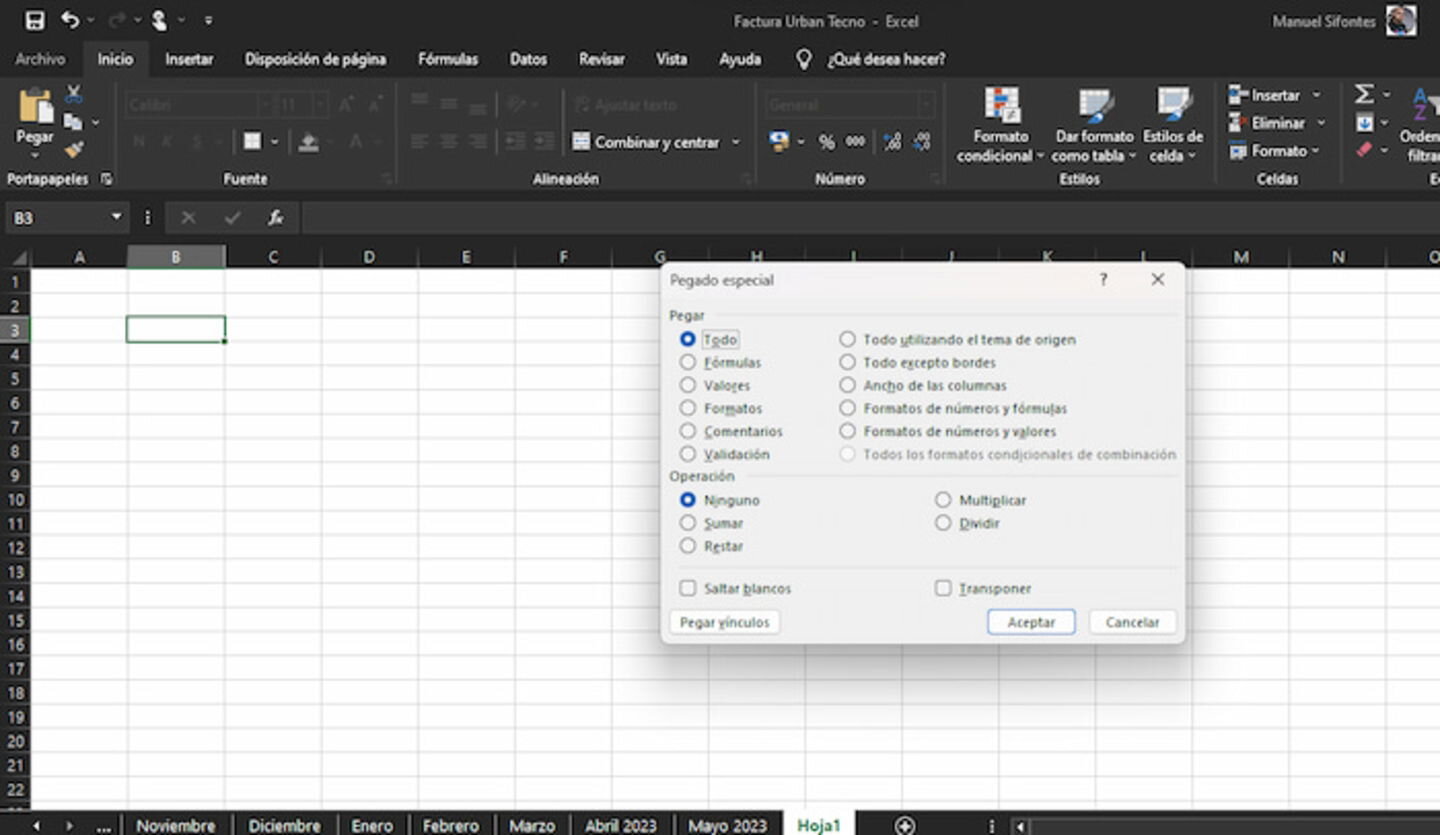The image size is (1440, 835).
Task: Switch to the Insertar ribbon tab
Action: point(189,59)
